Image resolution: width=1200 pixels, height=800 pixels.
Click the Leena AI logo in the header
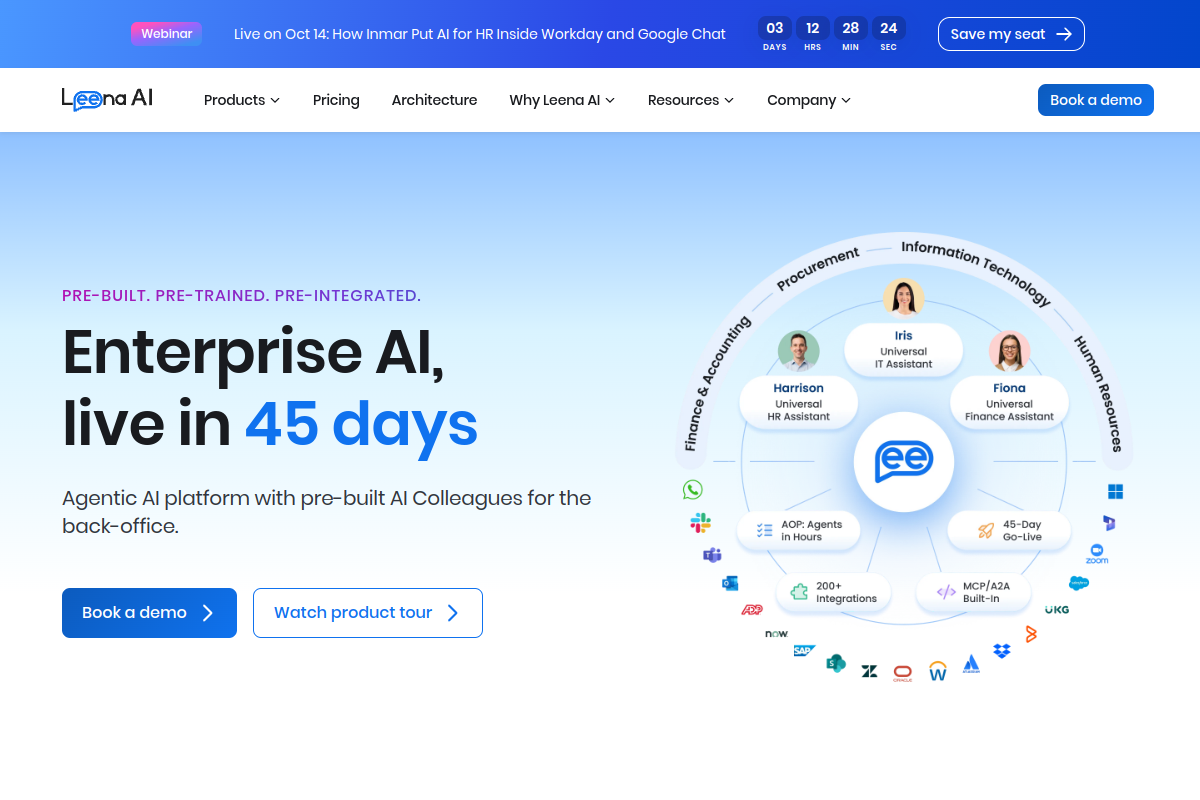click(x=107, y=100)
